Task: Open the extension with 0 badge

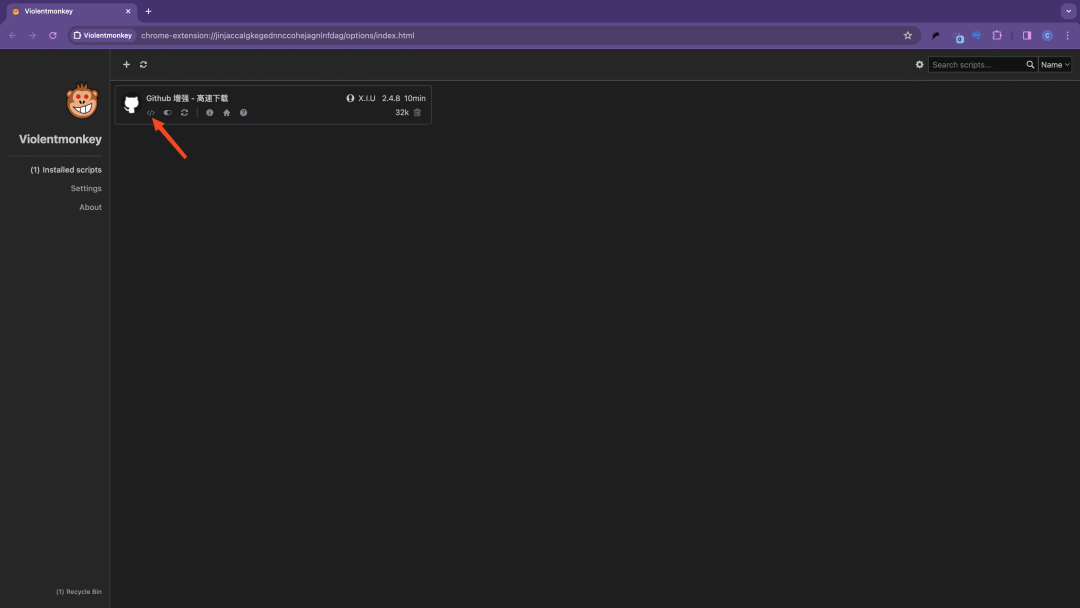Action: [957, 36]
